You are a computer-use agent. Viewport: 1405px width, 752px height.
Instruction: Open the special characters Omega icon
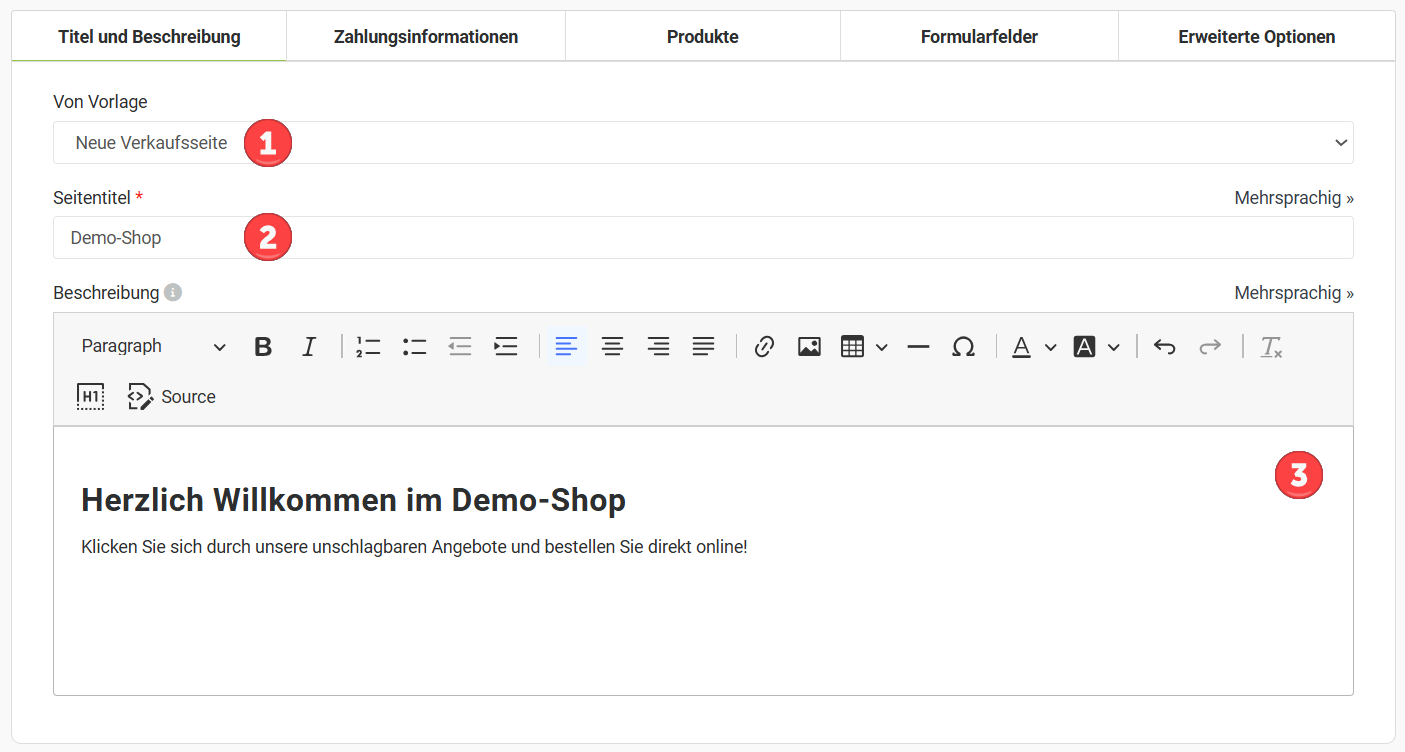(x=963, y=347)
